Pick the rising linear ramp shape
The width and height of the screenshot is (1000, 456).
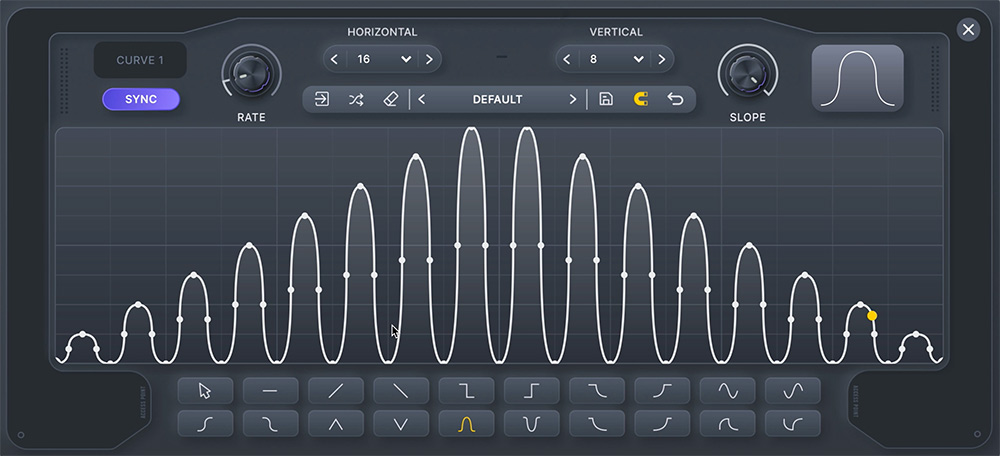coord(335,391)
